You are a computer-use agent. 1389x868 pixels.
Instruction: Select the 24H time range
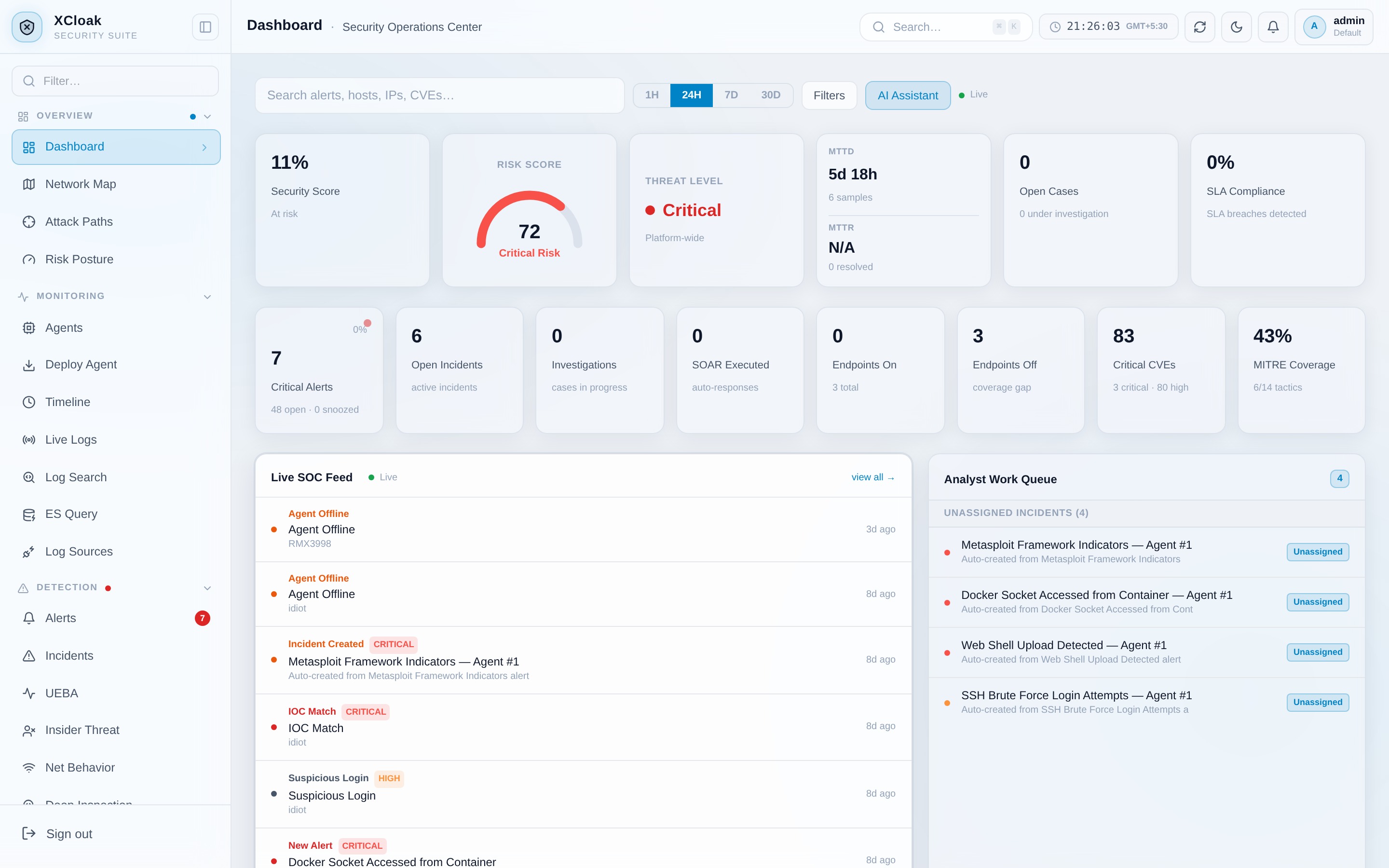(x=691, y=95)
